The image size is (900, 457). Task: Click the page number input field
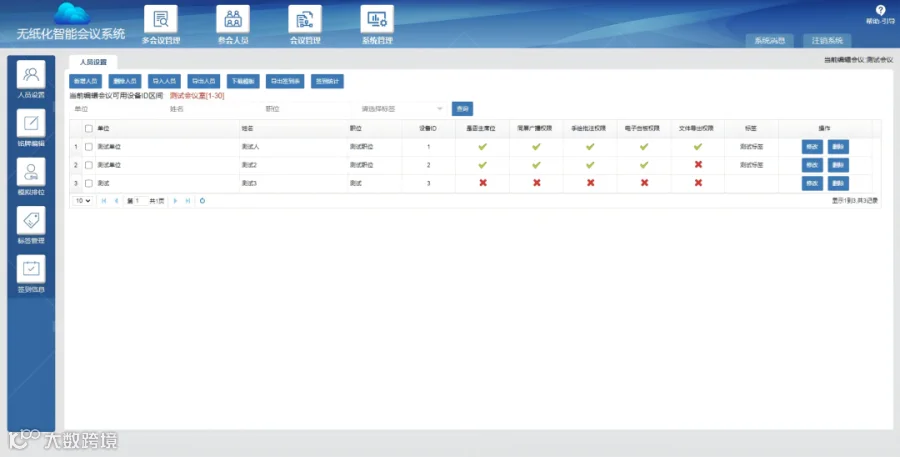[141, 201]
